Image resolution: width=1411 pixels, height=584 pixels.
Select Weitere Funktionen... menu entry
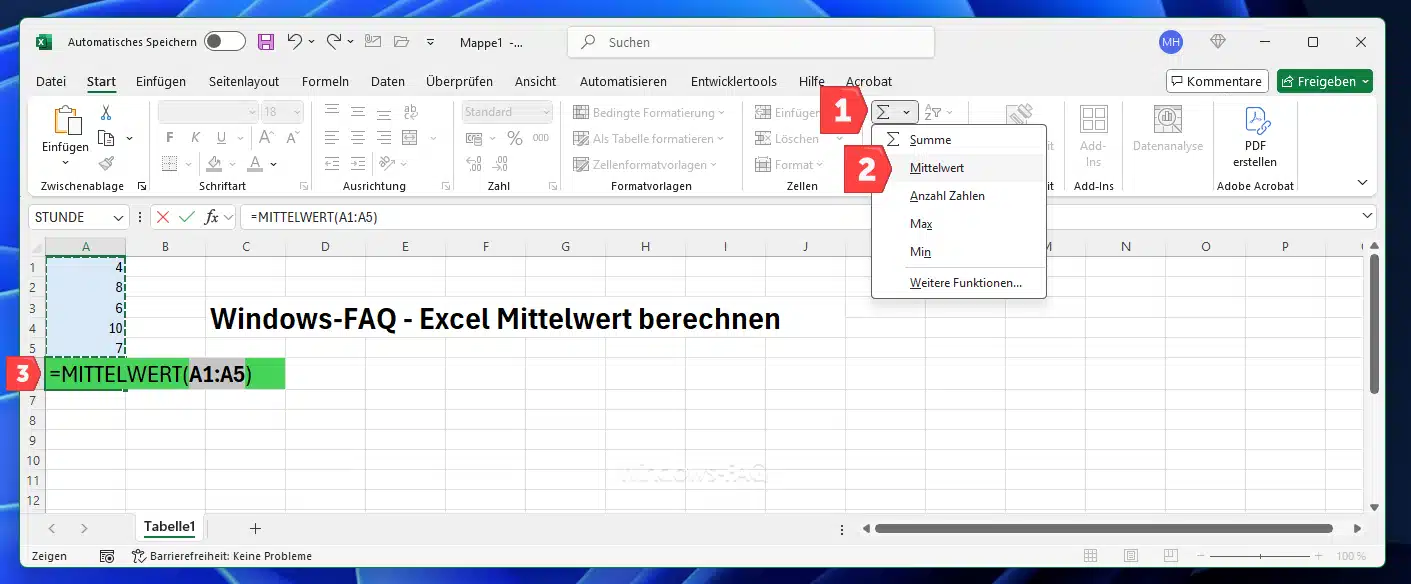(x=965, y=283)
